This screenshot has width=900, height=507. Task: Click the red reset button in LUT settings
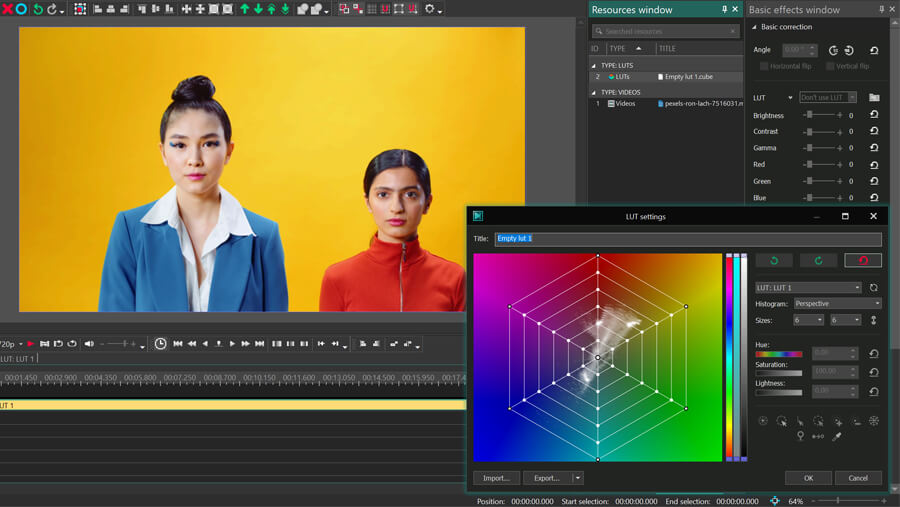[x=863, y=261]
